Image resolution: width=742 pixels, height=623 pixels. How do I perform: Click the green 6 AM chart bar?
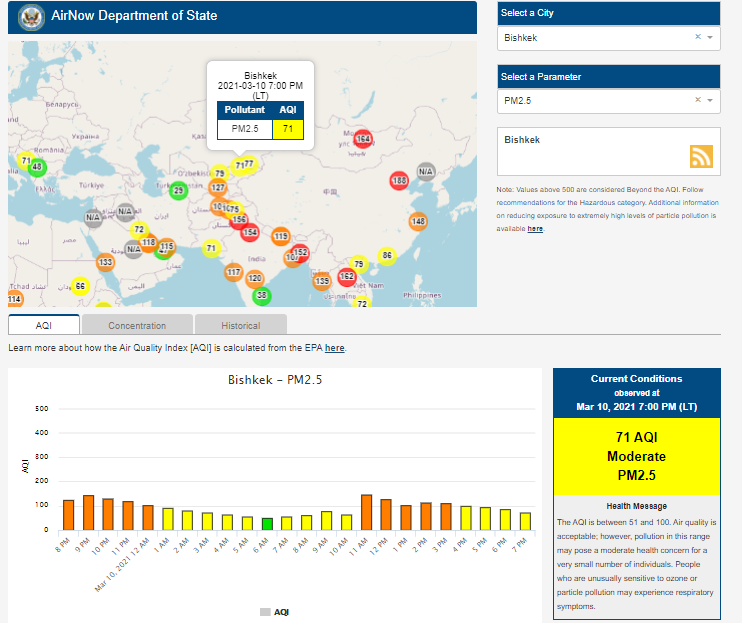click(267, 523)
